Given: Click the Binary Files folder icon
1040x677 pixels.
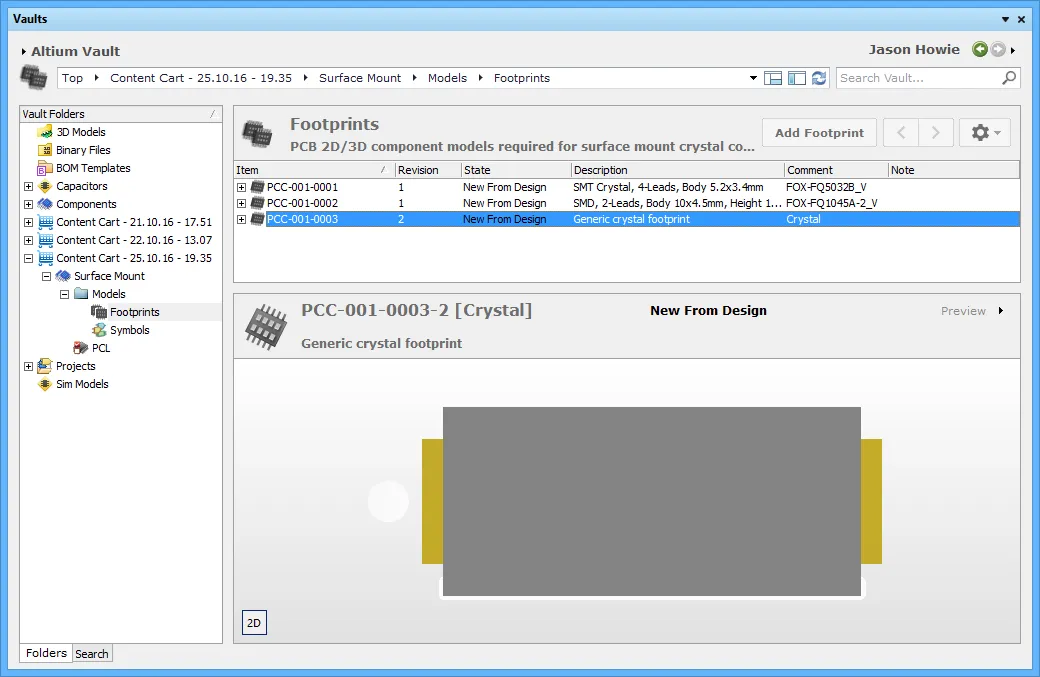Looking at the screenshot, I should tap(45, 150).
